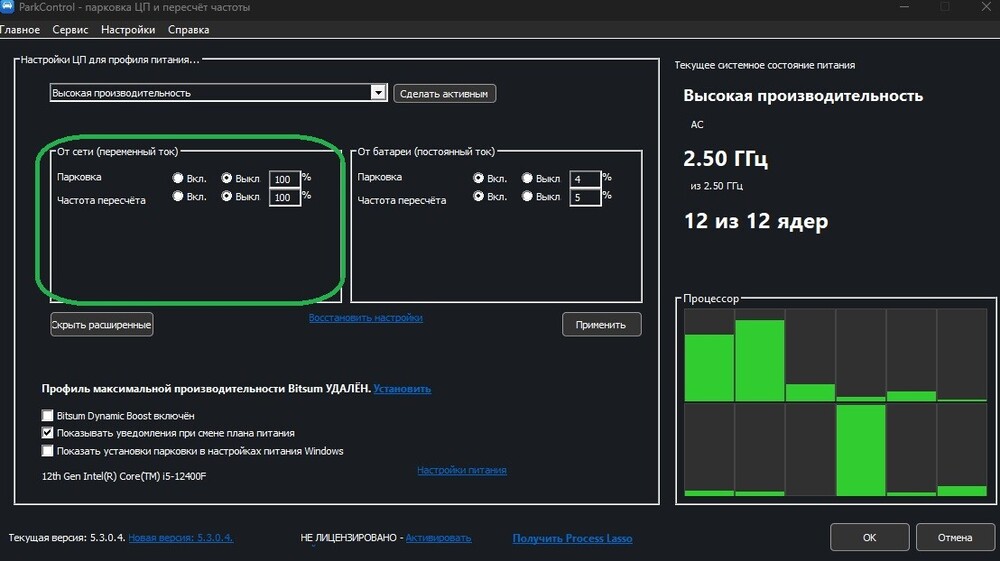
Task: Click the Получить Process Lasso link
Action: [x=572, y=538]
